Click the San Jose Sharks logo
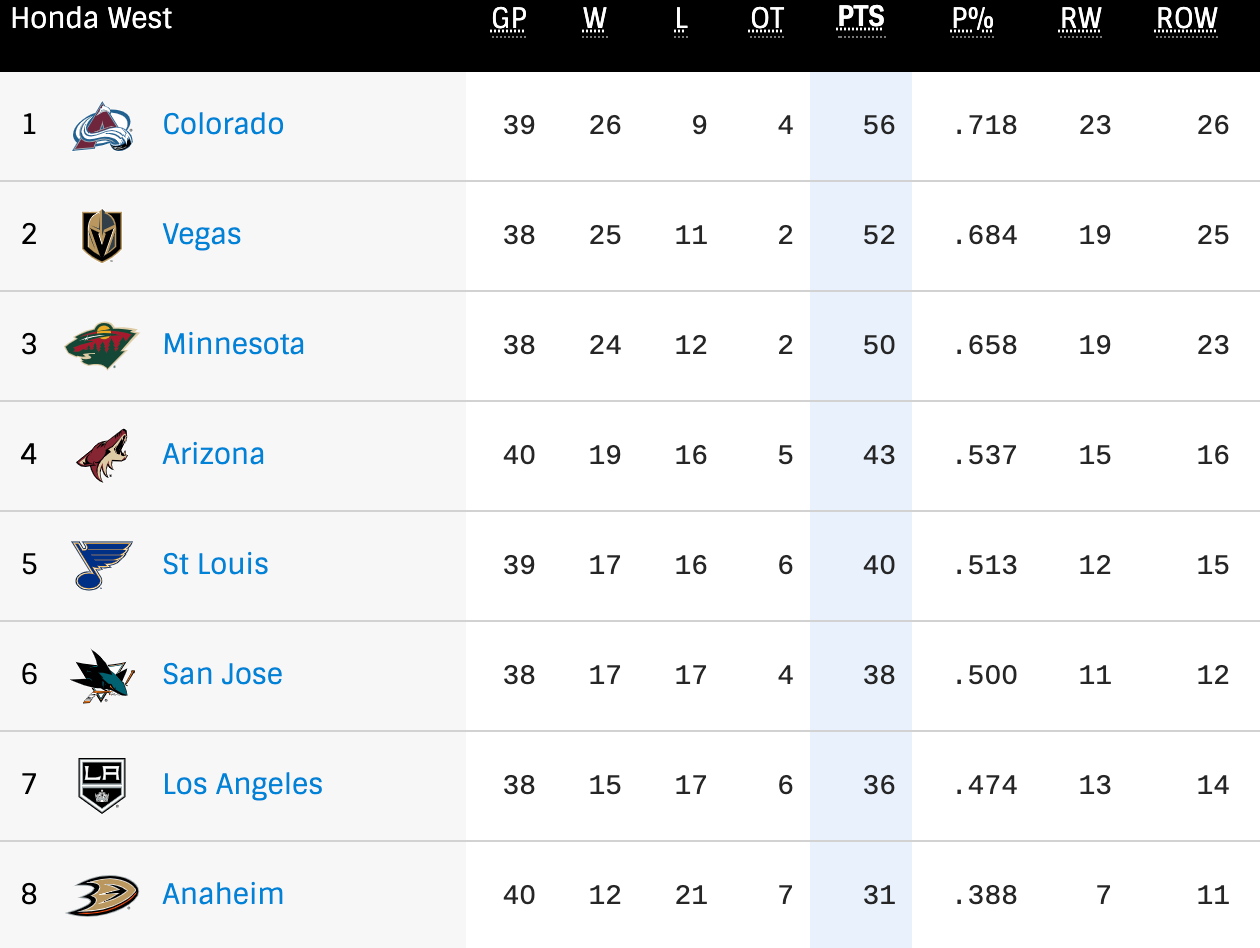The height and width of the screenshot is (948, 1260). point(100,675)
